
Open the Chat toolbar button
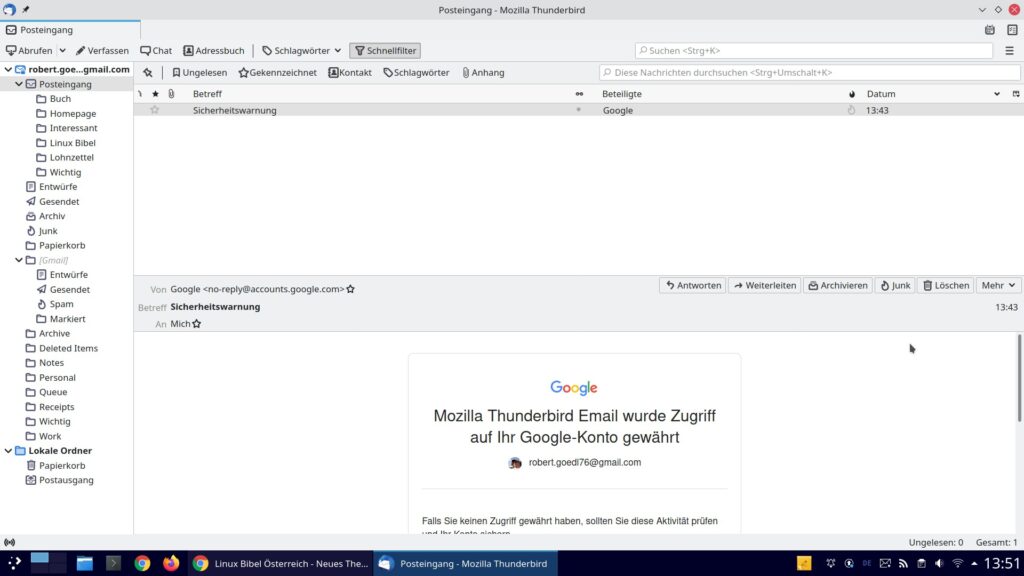tap(156, 50)
